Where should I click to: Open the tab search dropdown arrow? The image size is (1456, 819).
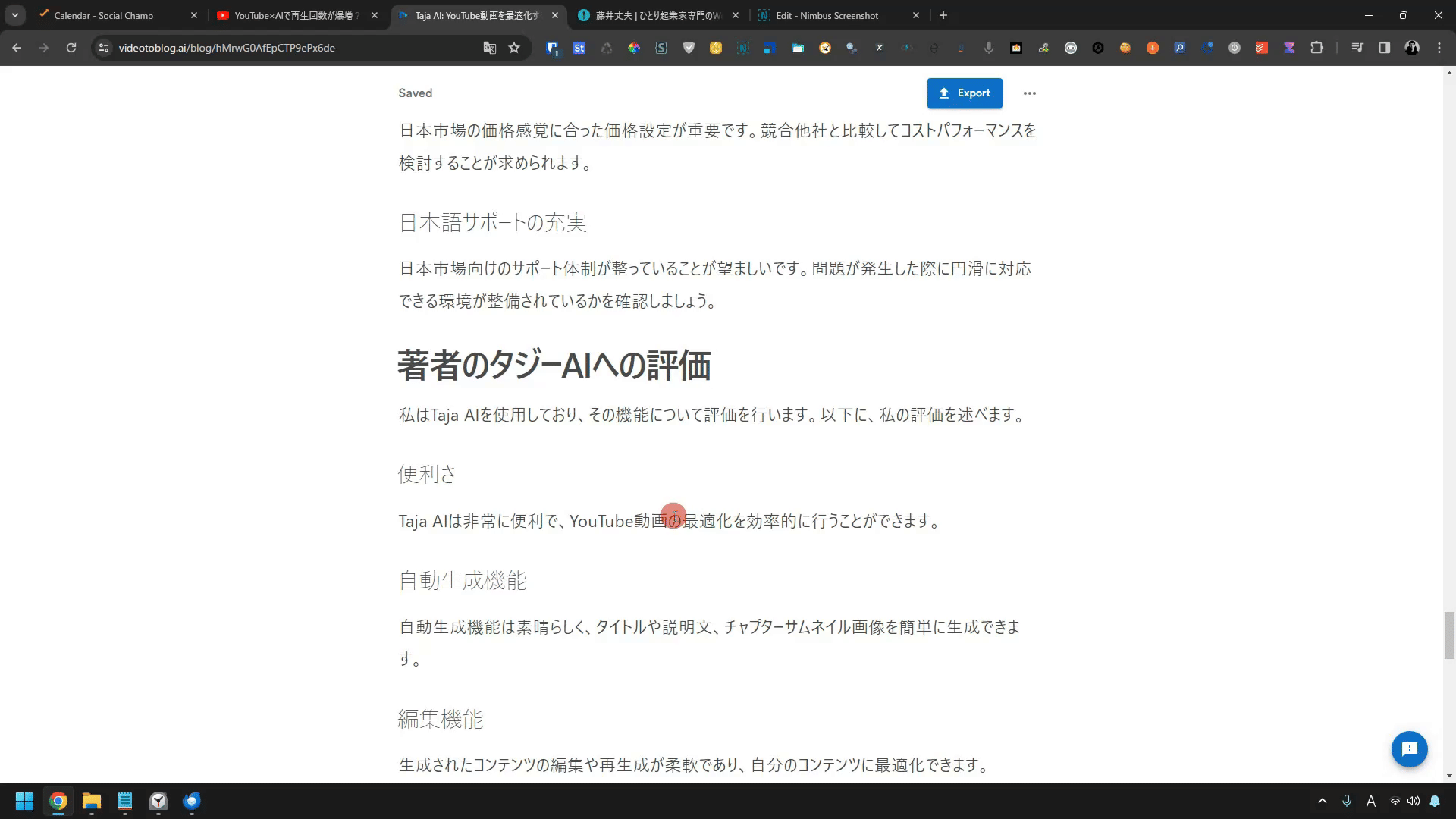[x=14, y=15]
